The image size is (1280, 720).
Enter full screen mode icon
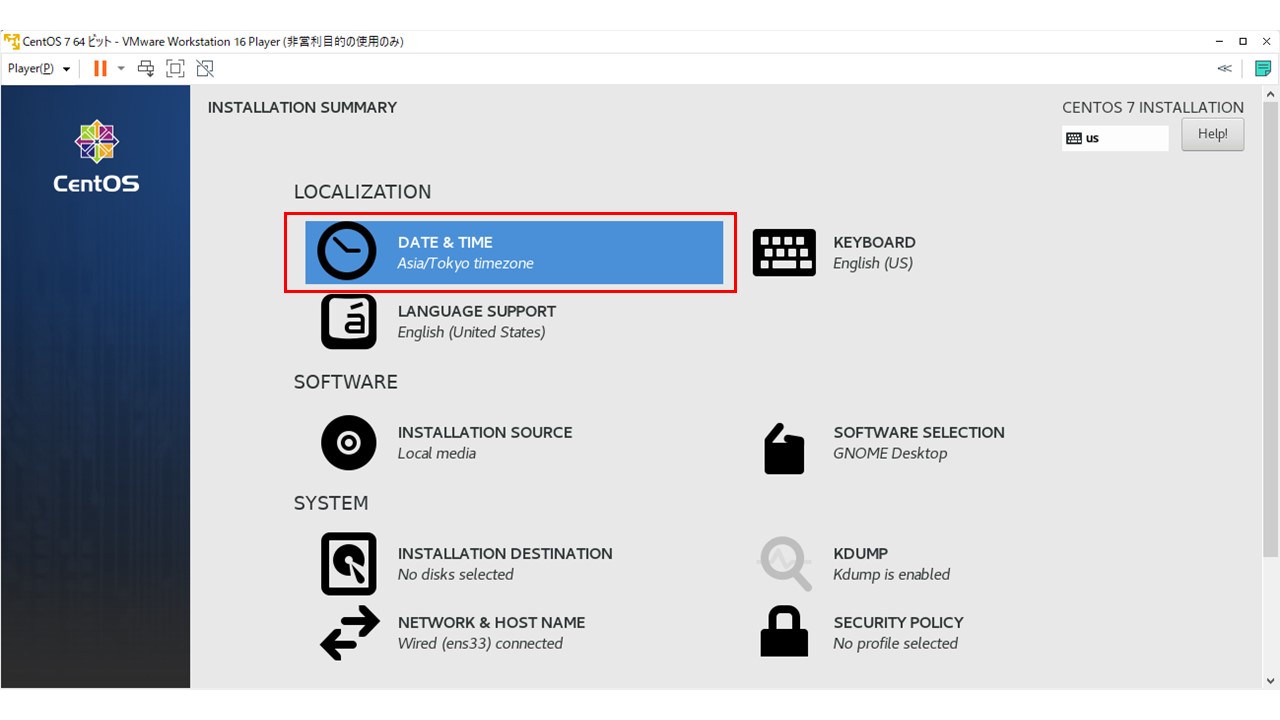pos(175,68)
